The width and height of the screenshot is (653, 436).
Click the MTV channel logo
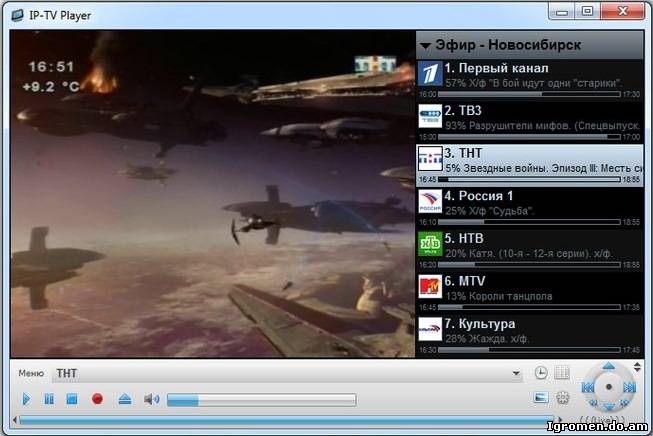(x=430, y=287)
